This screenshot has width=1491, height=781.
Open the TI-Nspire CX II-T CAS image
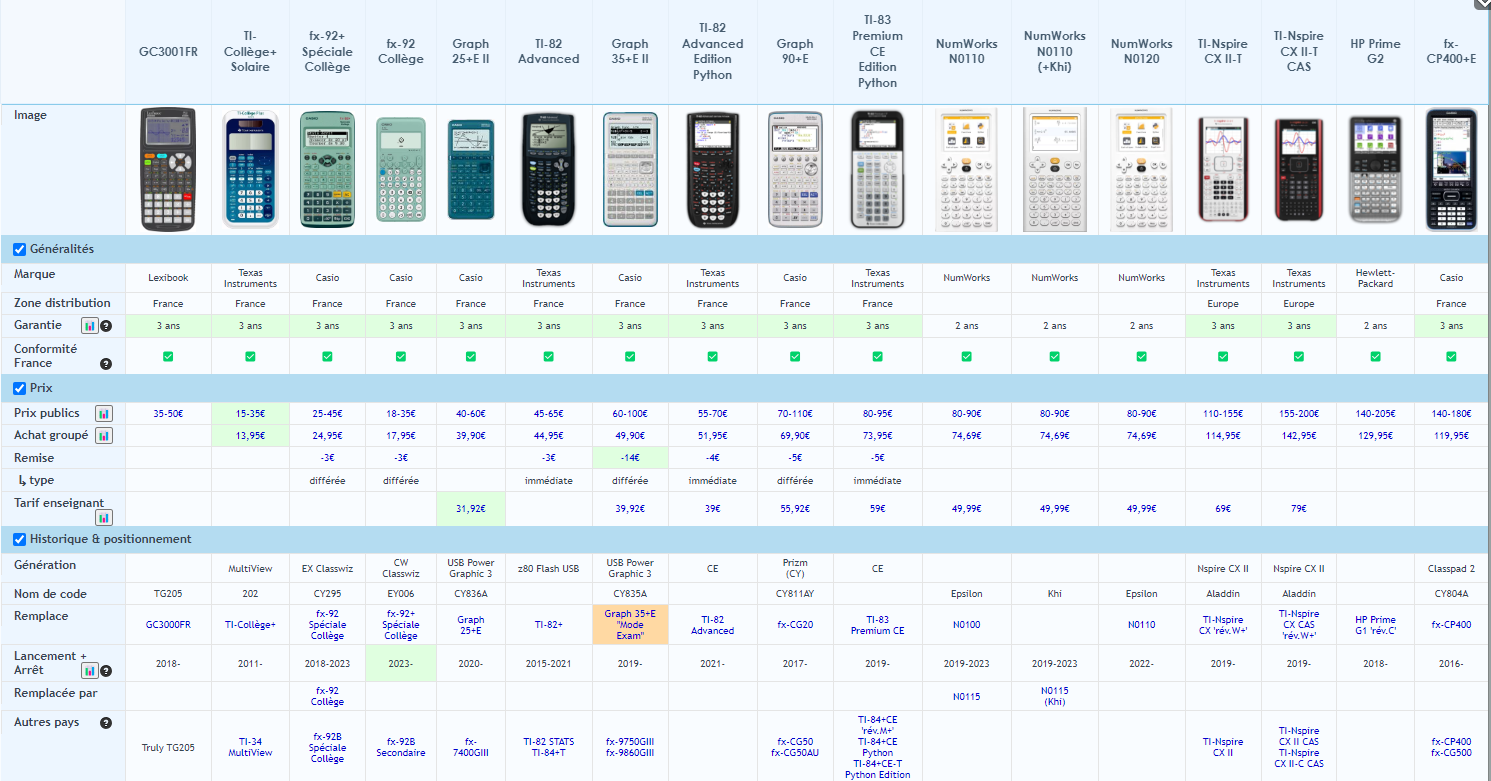(1298, 168)
